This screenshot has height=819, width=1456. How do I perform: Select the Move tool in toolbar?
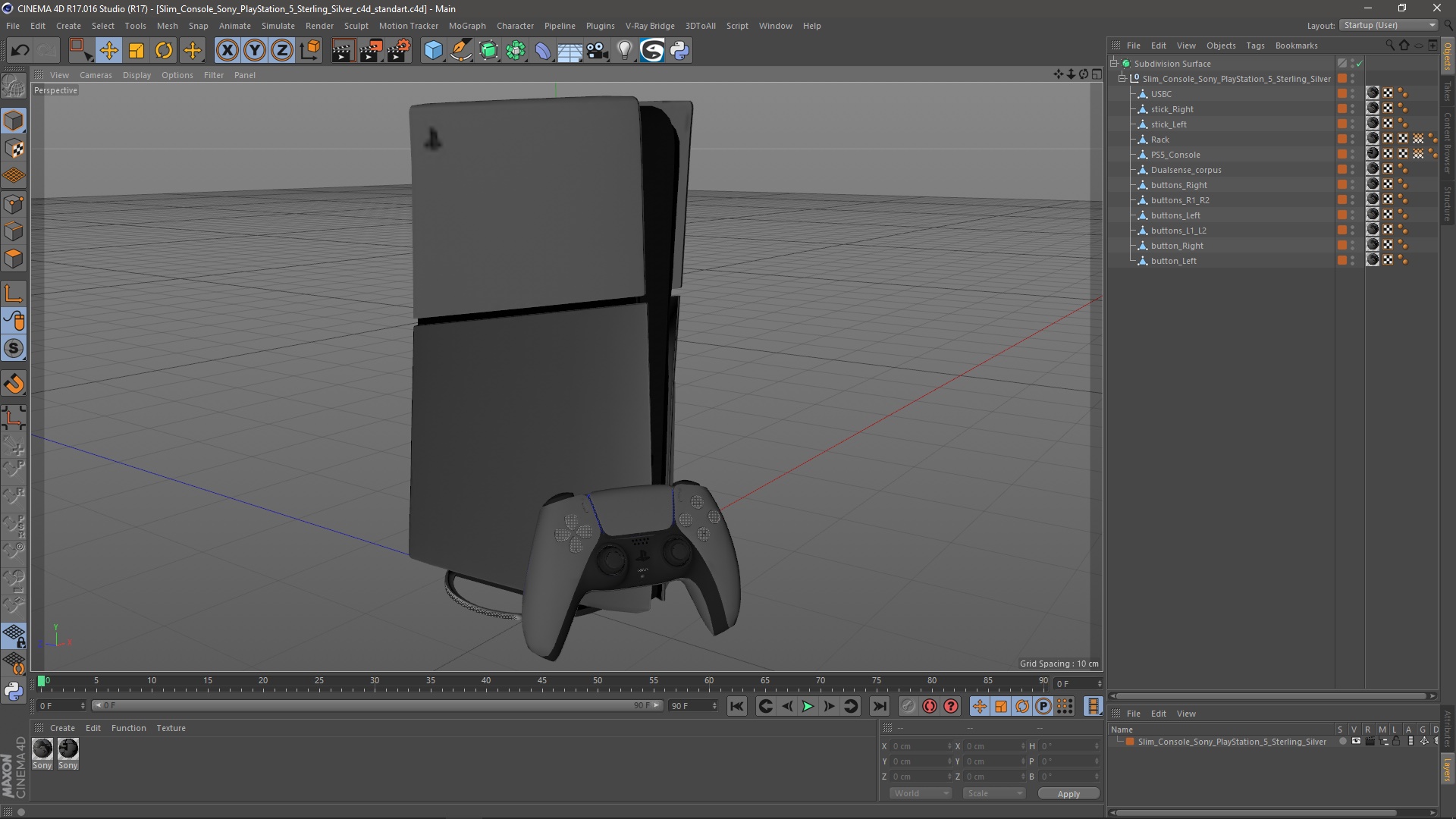click(108, 51)
